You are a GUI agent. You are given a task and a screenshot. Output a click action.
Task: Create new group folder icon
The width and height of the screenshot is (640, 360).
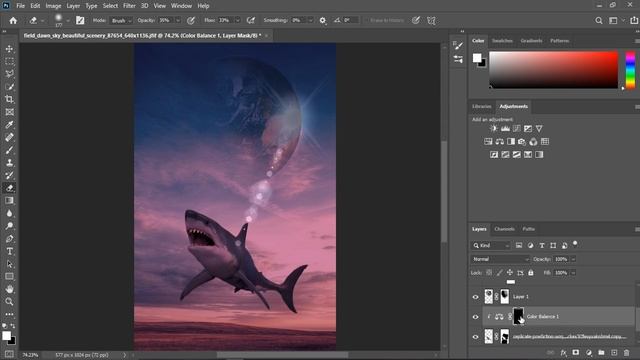coord(601,353)
